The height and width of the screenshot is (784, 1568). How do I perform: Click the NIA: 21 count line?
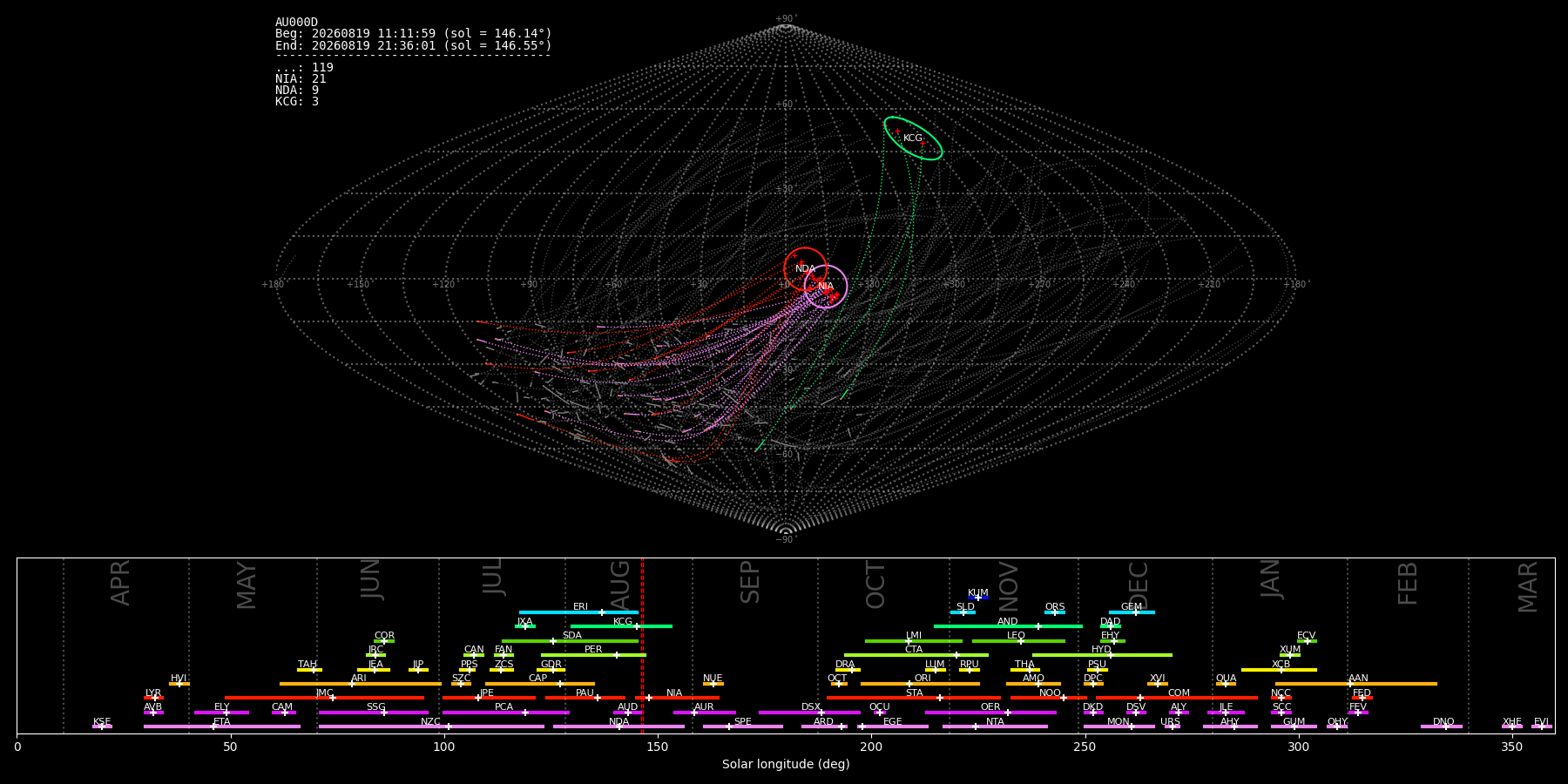tap(301, 79)
